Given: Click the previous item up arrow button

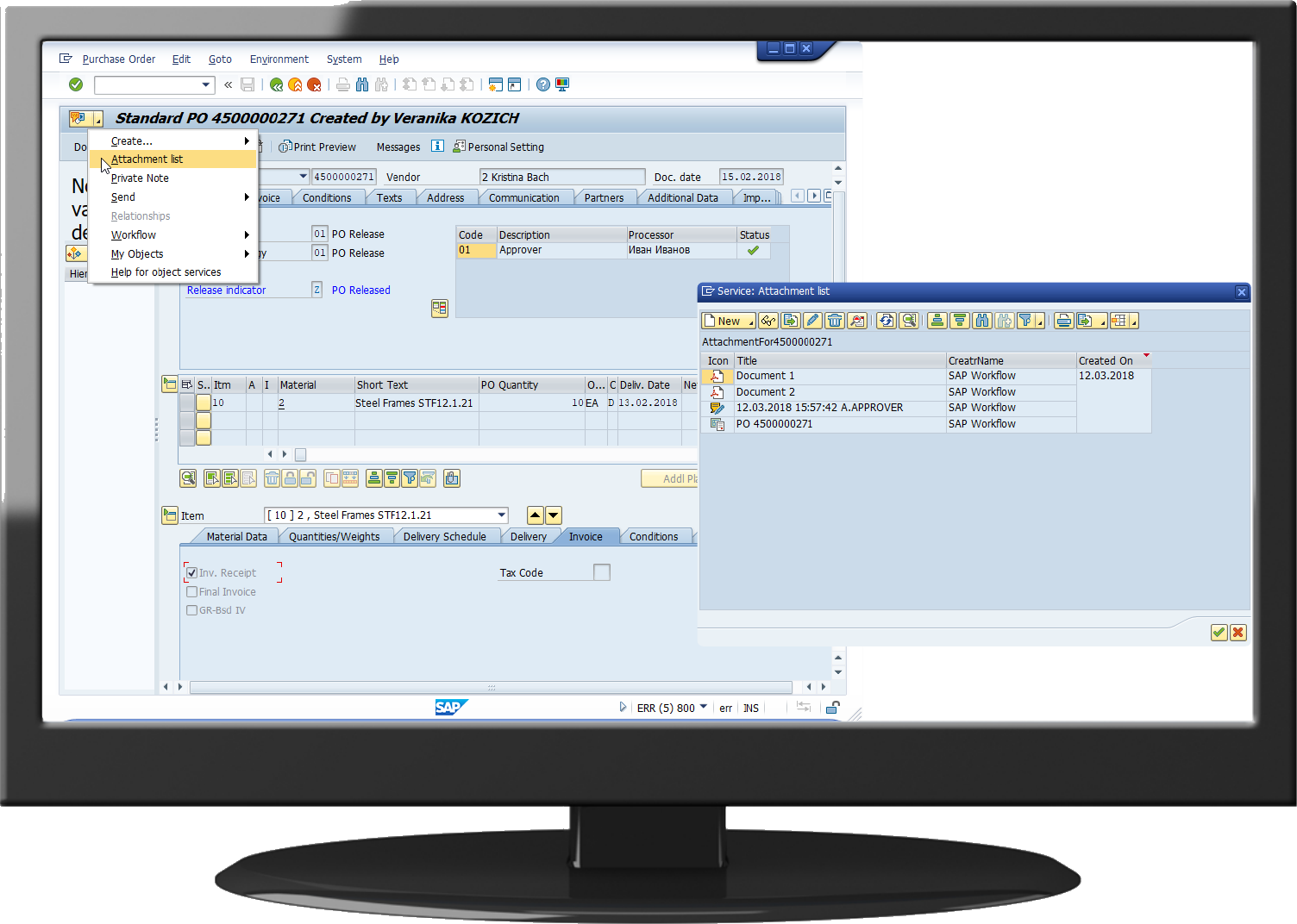Looking at the screenshot, I should pyautogui.click(x=536, y=515).
